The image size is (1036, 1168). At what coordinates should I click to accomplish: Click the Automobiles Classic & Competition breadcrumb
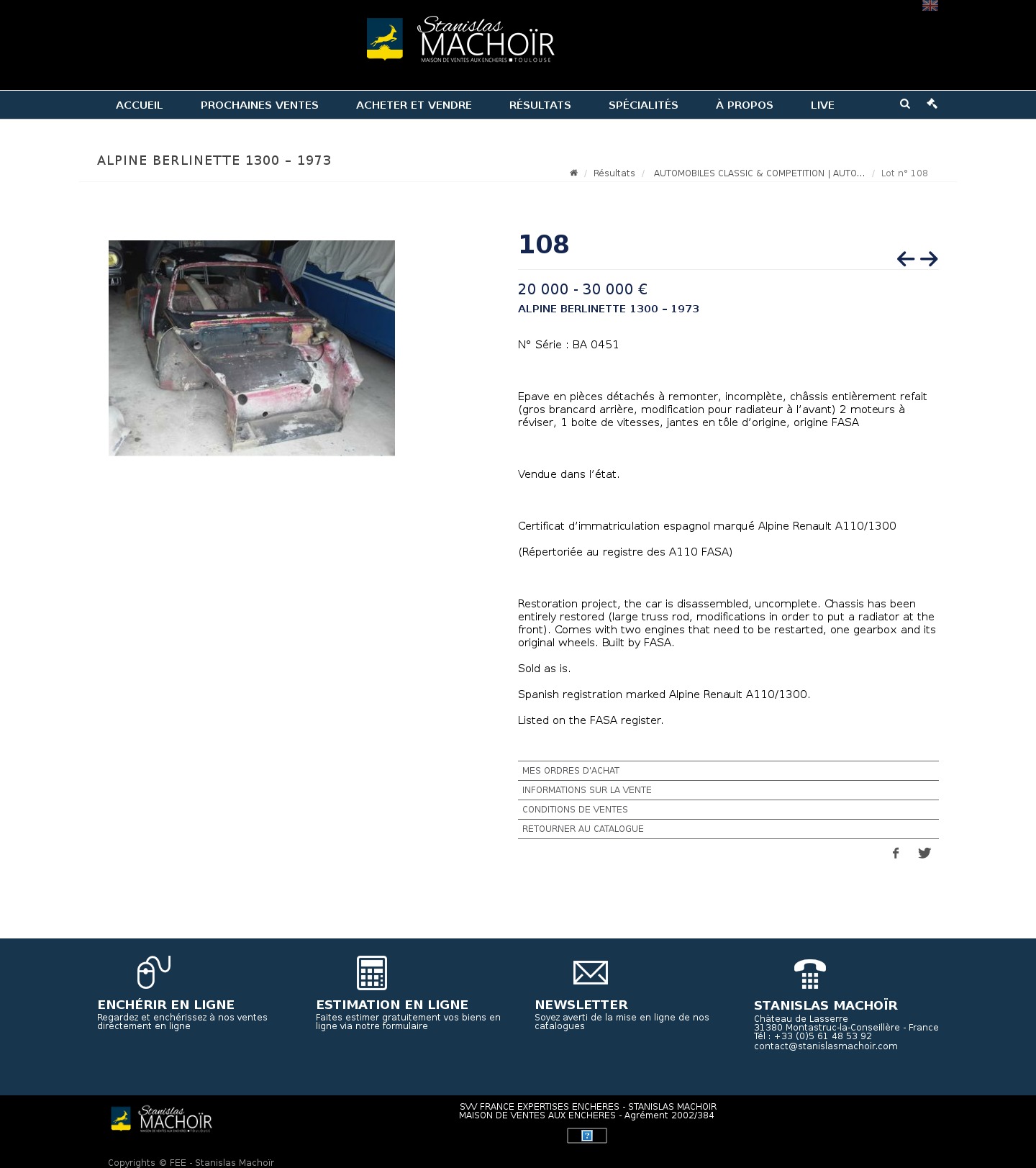(759, 173)
